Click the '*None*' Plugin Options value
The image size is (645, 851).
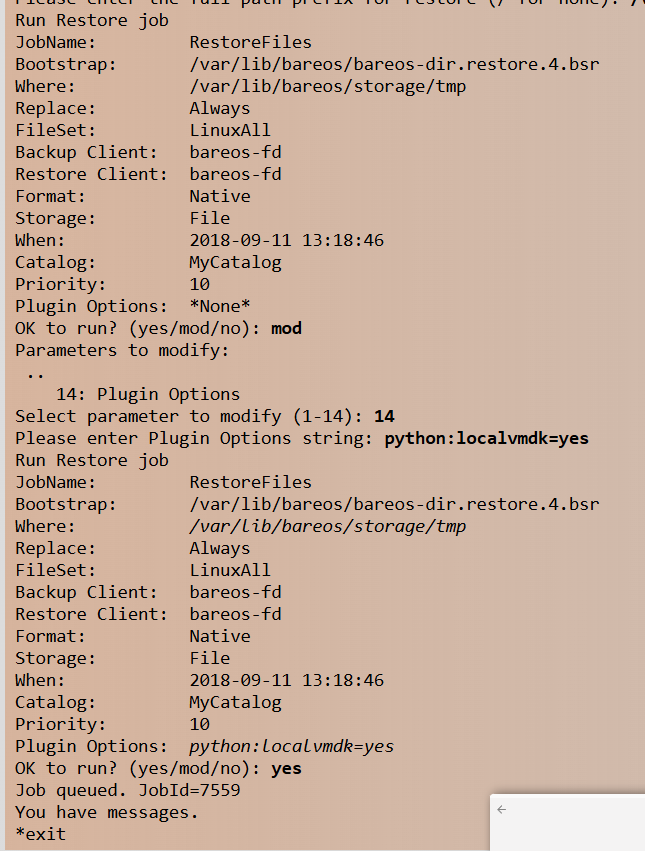coord(220,306)
